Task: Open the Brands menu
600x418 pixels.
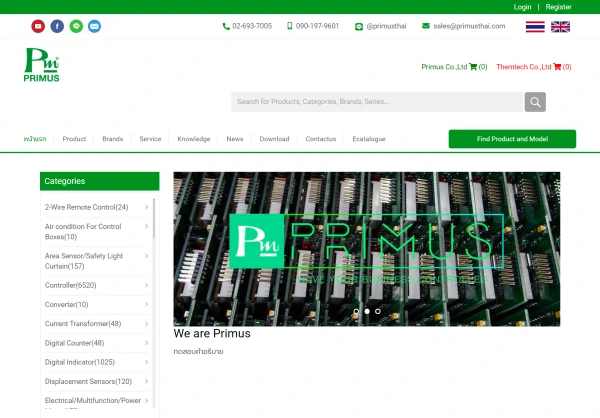Action: (x=112, y=139)
